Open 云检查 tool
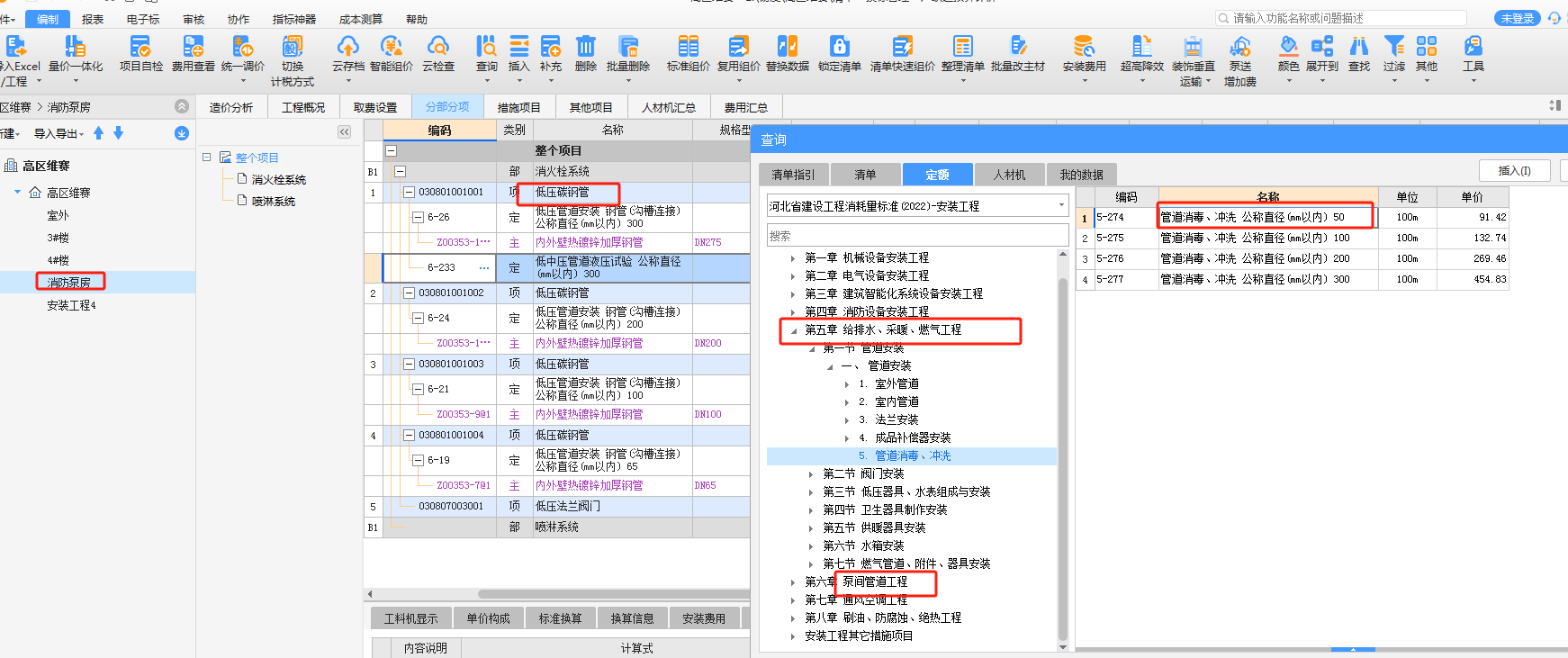Image resolution: width=1568 pixels, height=658 pixels. [438, 54]
